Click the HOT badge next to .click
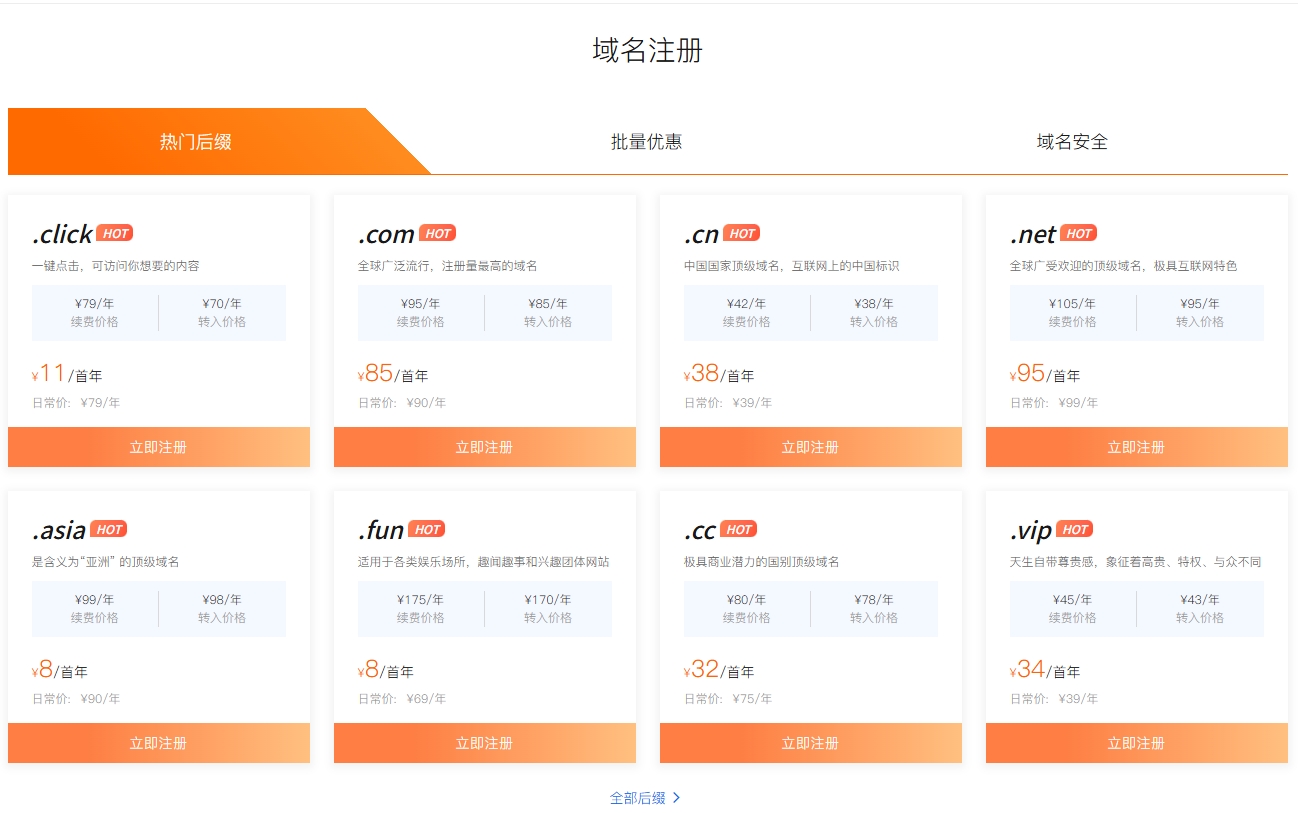Image resolution: width=1298 pixels, height=813 pixels. 115,233
